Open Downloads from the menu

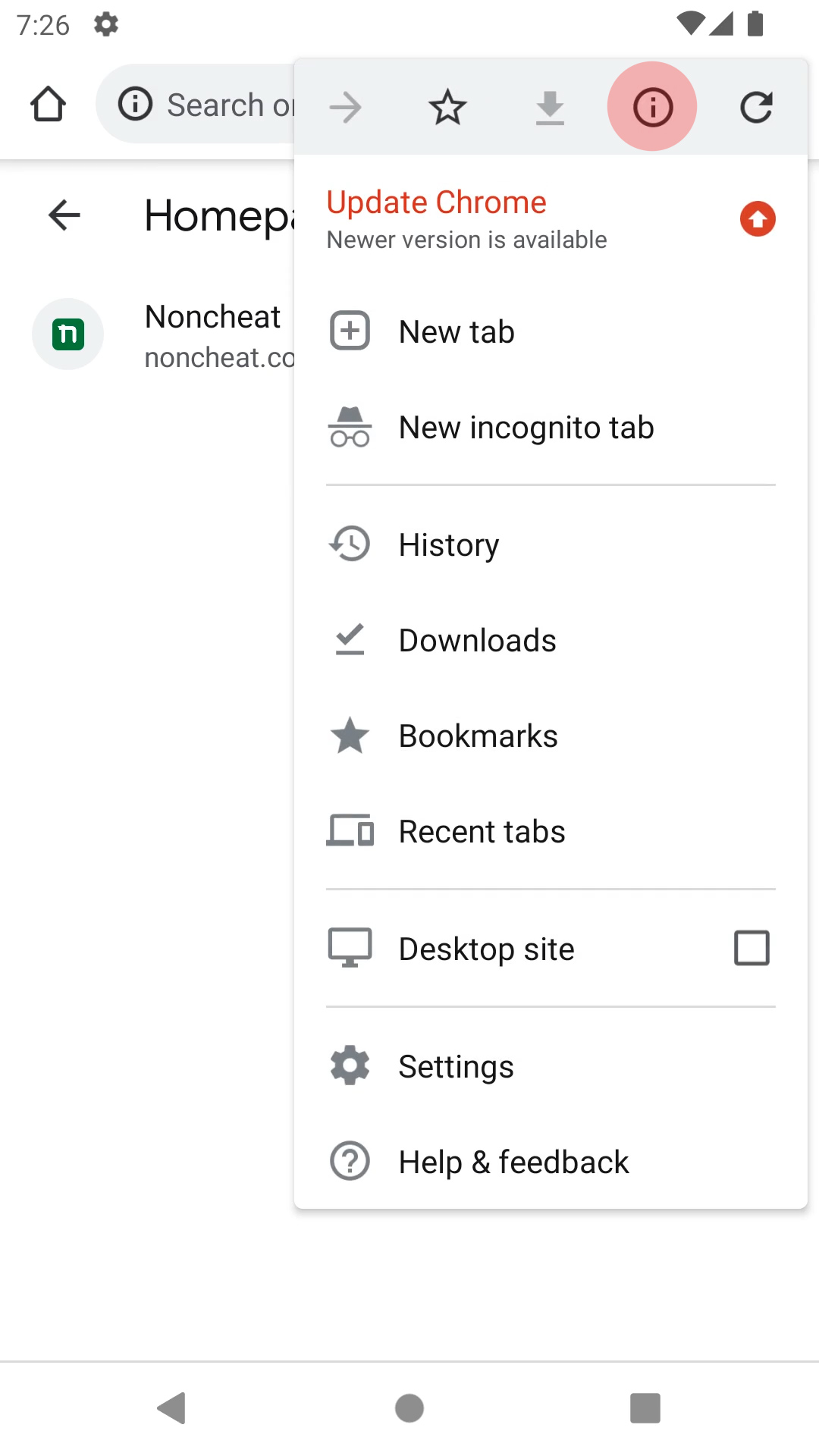coord(551,640)
